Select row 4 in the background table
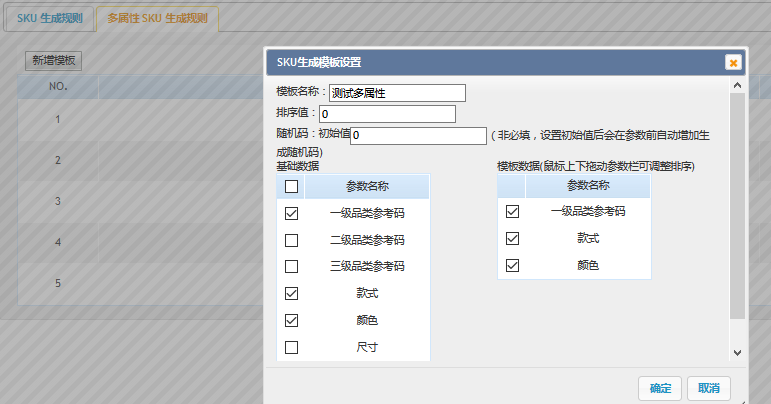 (x=58, y=242)
